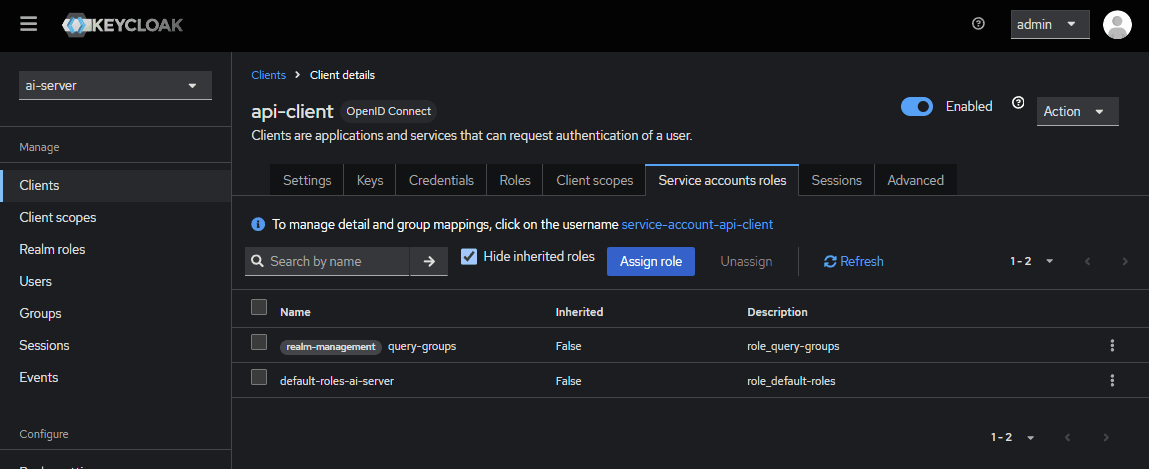This screenshot has height=469, width=1149.
Task: Open Events in the sidebar
Action: tap(116, 377)
